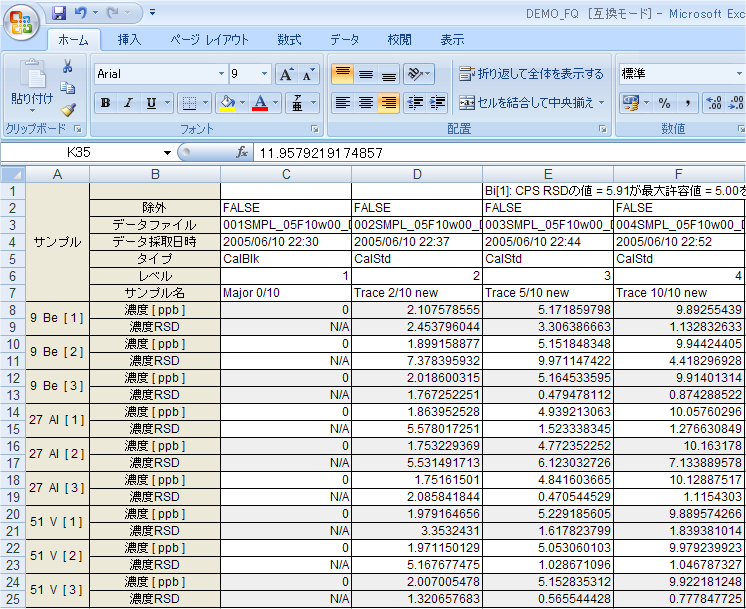Click the formula bar value 11.9579219174857
This screenshot has width=746, height=609.
(321, 153)
